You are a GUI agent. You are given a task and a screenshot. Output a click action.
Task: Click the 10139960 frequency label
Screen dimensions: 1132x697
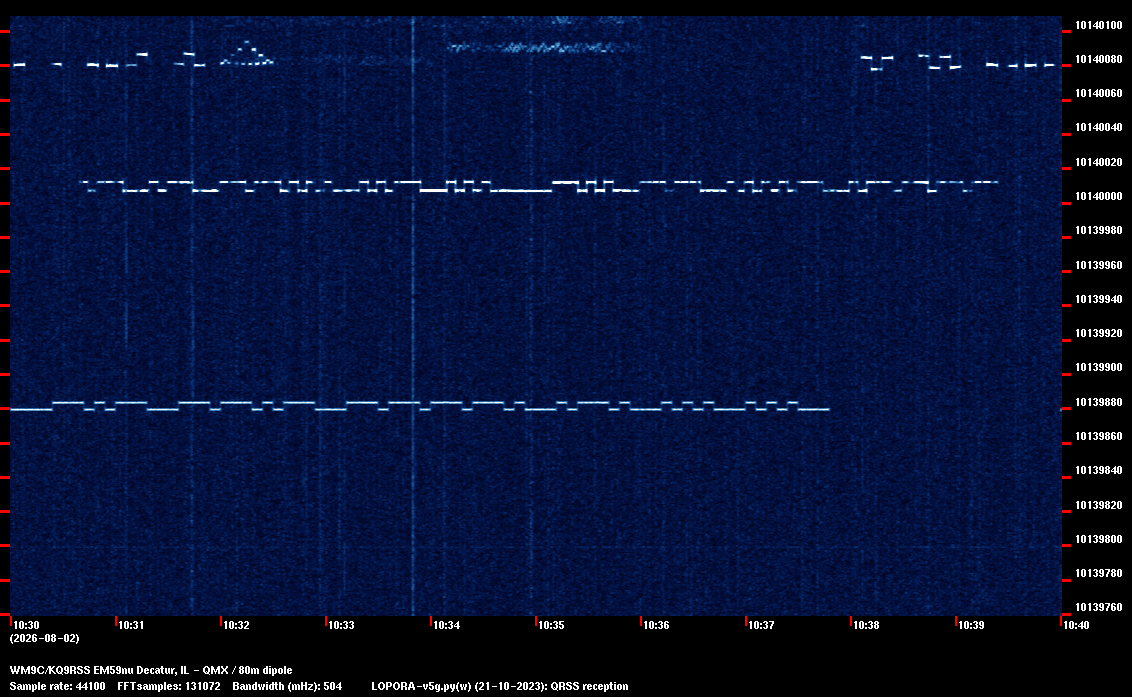tap(1099, 265)
